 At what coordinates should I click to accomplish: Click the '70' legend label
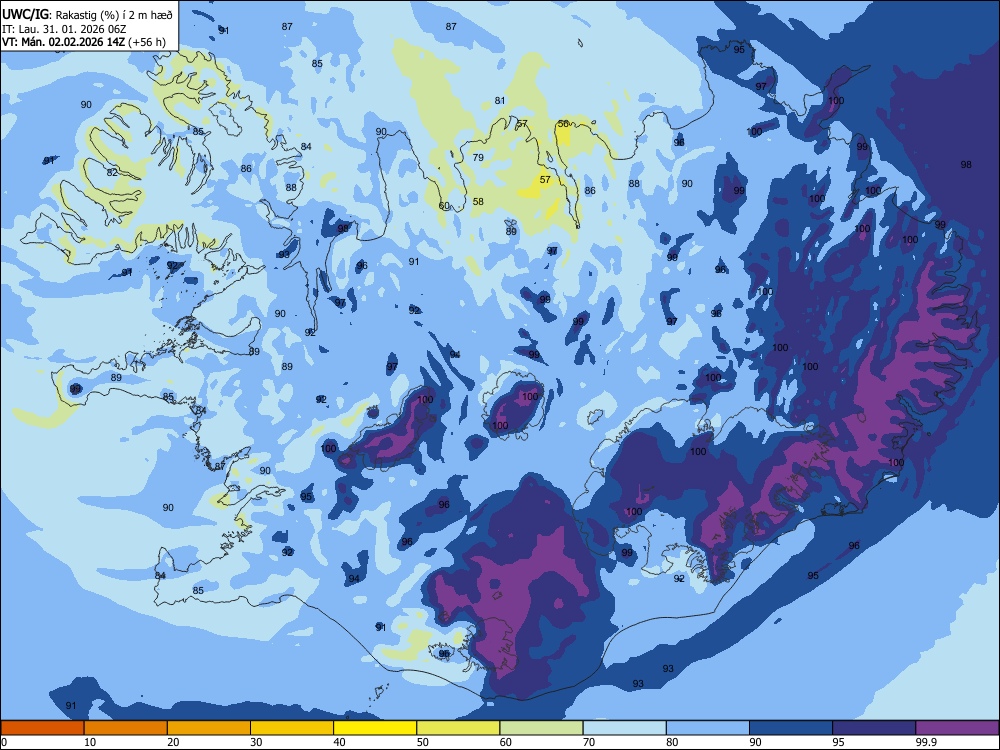(x=589, y=742)
